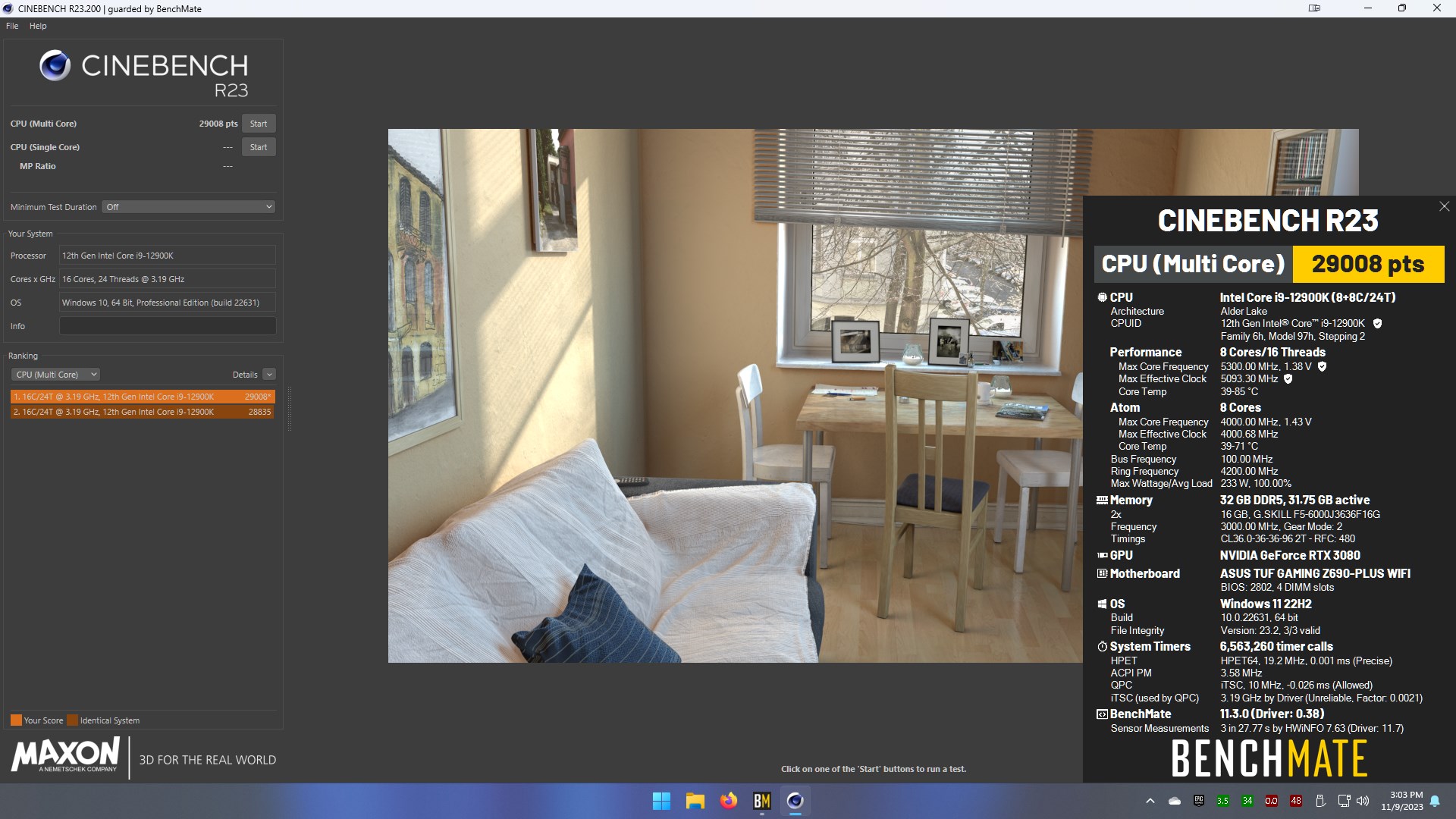Open BenchMate from taskbar
This screenshot has width=1456, height=819.
[x=762, y=801]
